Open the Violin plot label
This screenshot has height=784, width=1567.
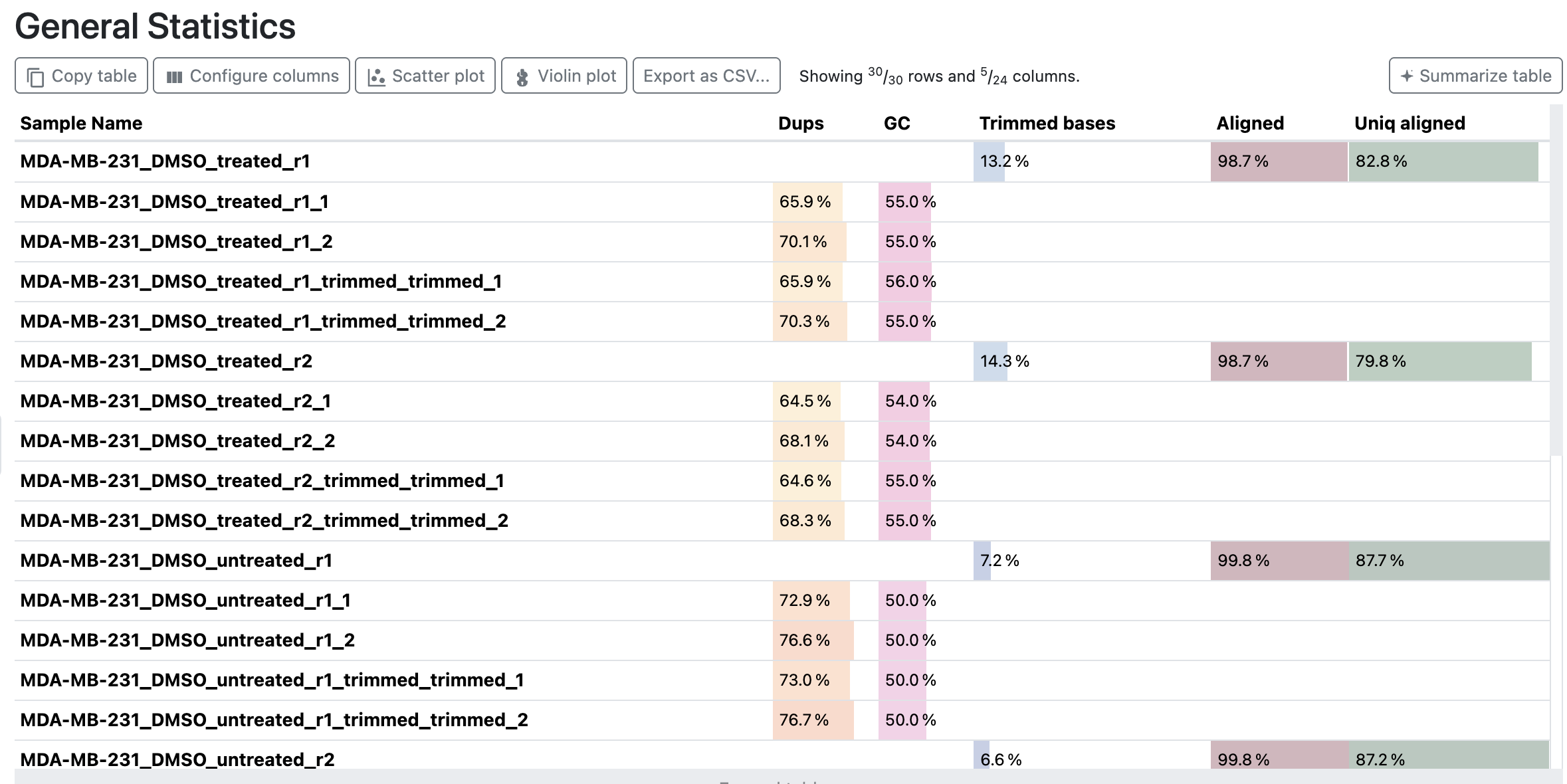(x=577, y=76)
